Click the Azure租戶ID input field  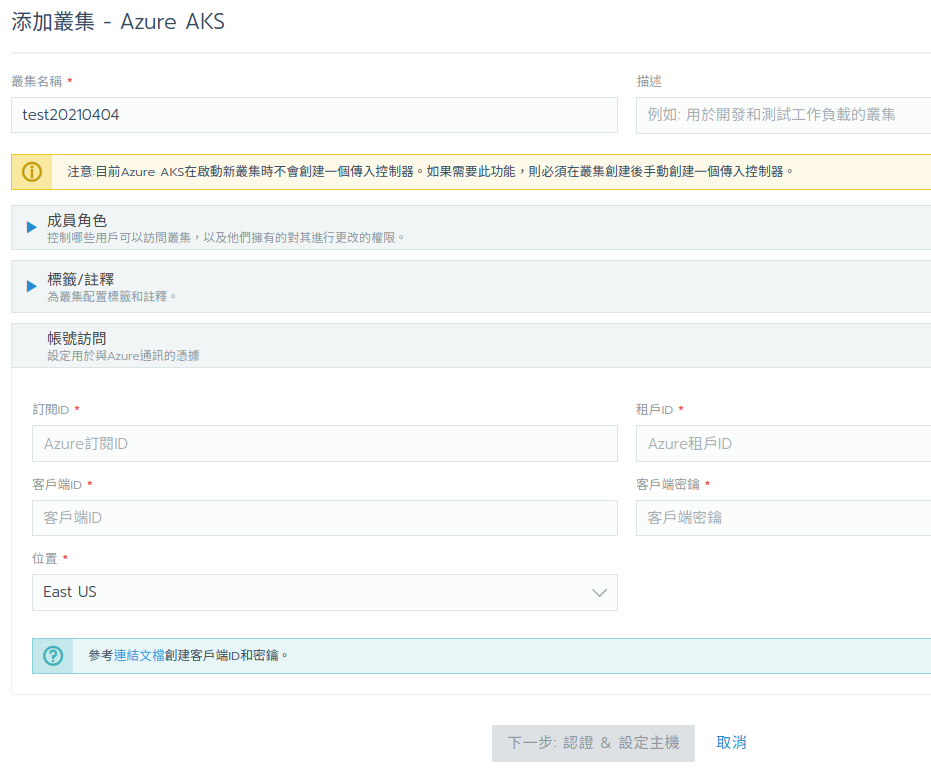[783, 443]
